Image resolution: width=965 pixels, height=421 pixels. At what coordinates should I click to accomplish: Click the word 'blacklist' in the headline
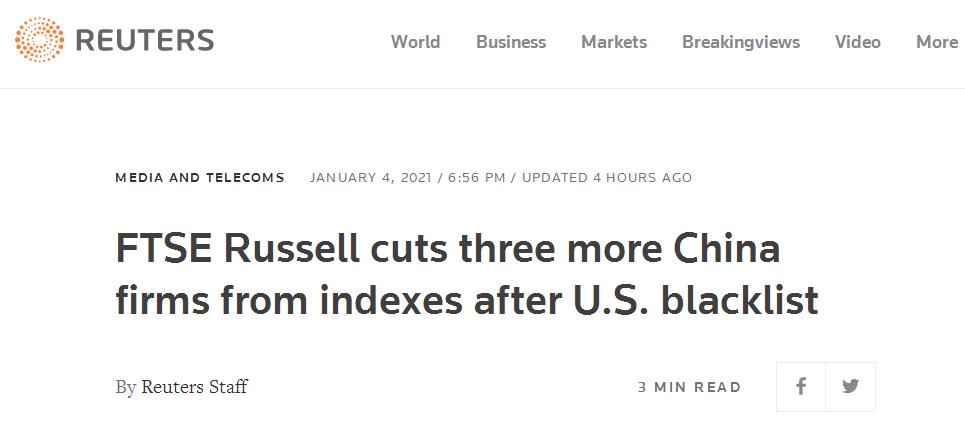[x=740, y=301]
